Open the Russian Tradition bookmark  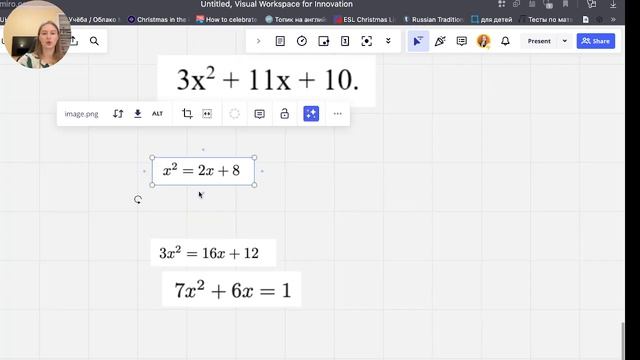(x=433, y=19)
